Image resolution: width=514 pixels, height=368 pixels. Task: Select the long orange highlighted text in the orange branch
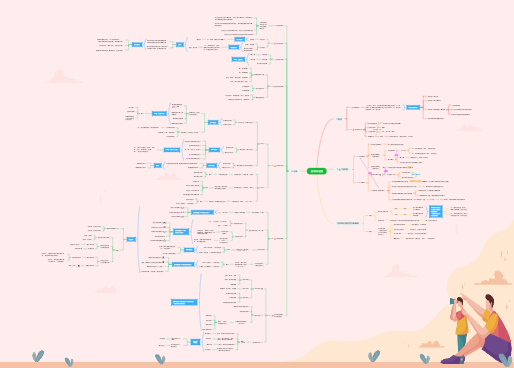coord(415,181)
